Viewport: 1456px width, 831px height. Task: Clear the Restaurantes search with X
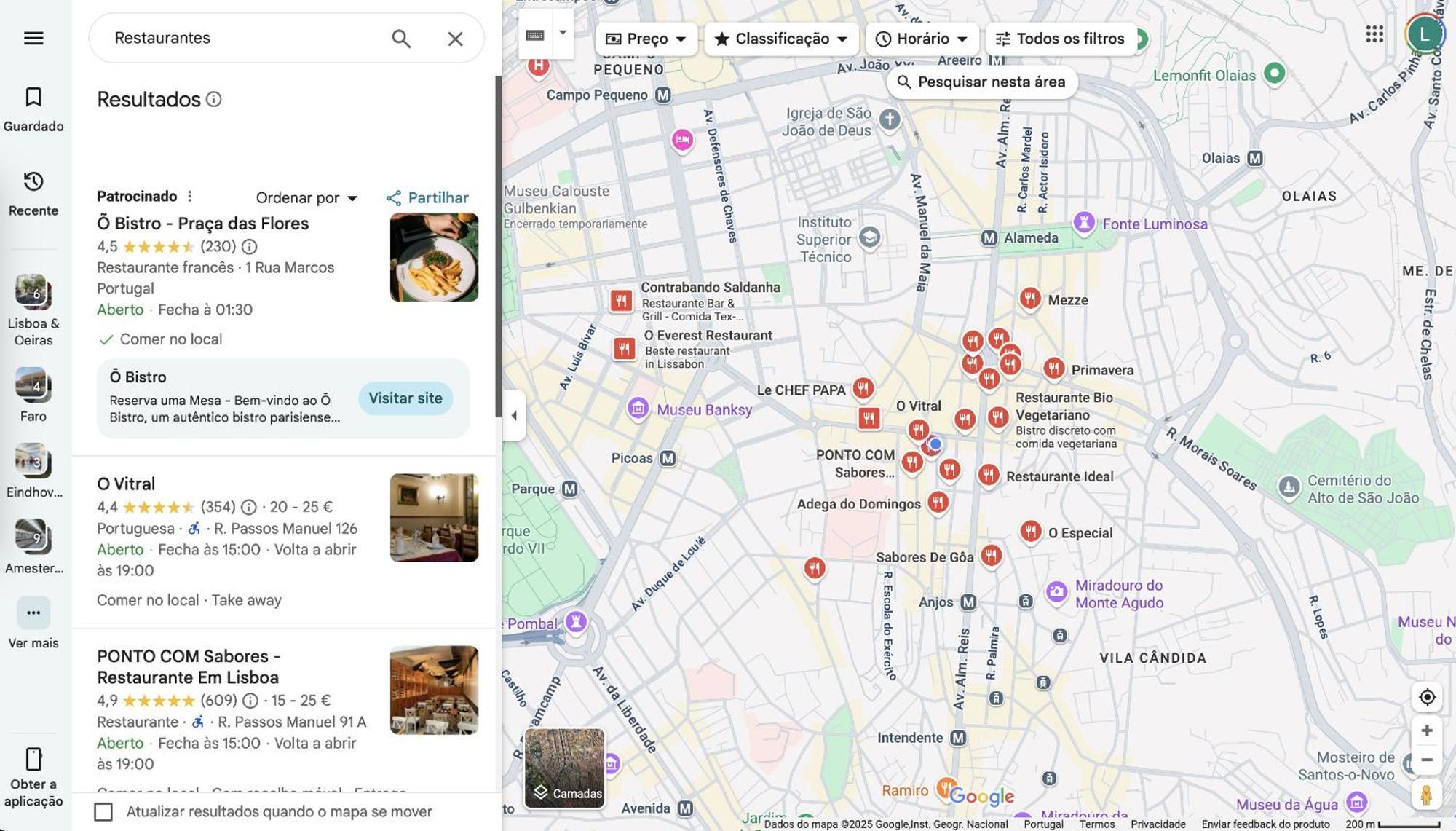[x=455, y=39]
